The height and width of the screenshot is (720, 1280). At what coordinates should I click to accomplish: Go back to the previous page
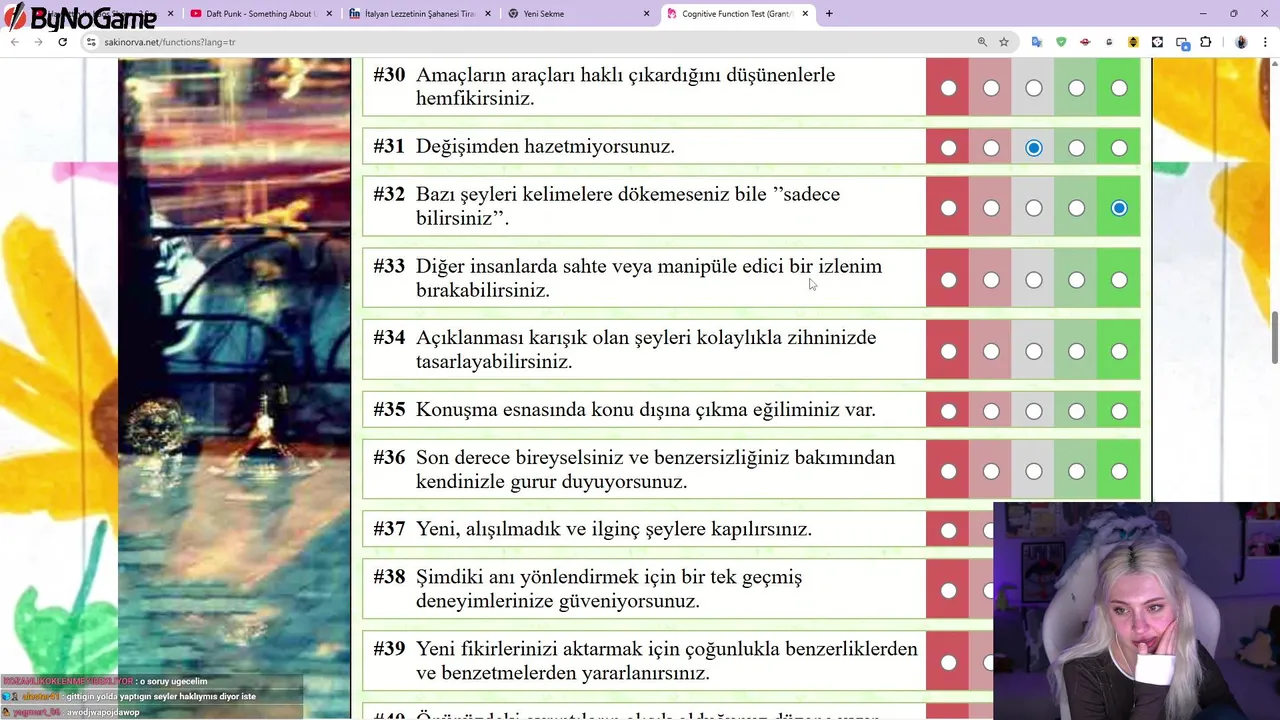tap(14, 42)
